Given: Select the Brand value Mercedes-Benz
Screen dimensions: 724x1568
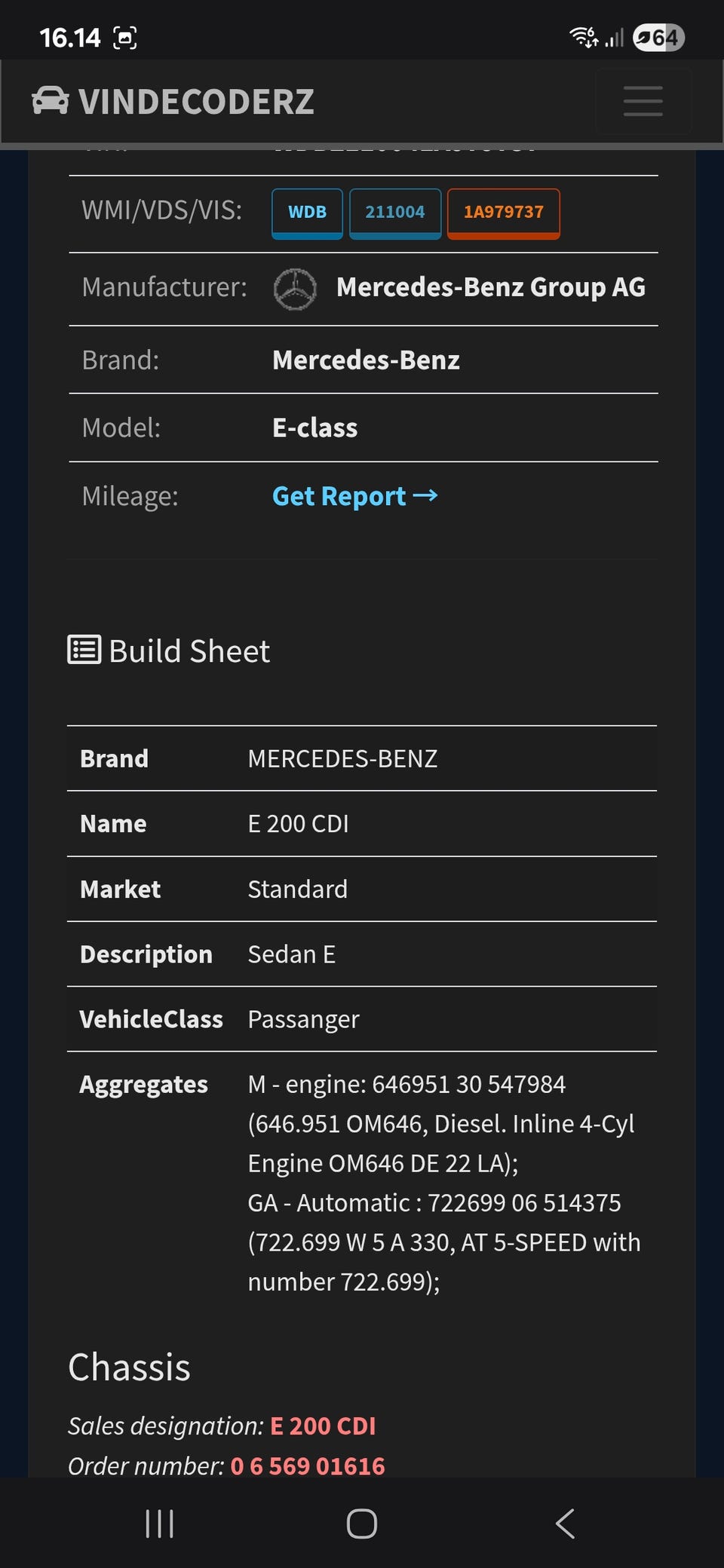Looking at the screenshot, I should point(366,360).
